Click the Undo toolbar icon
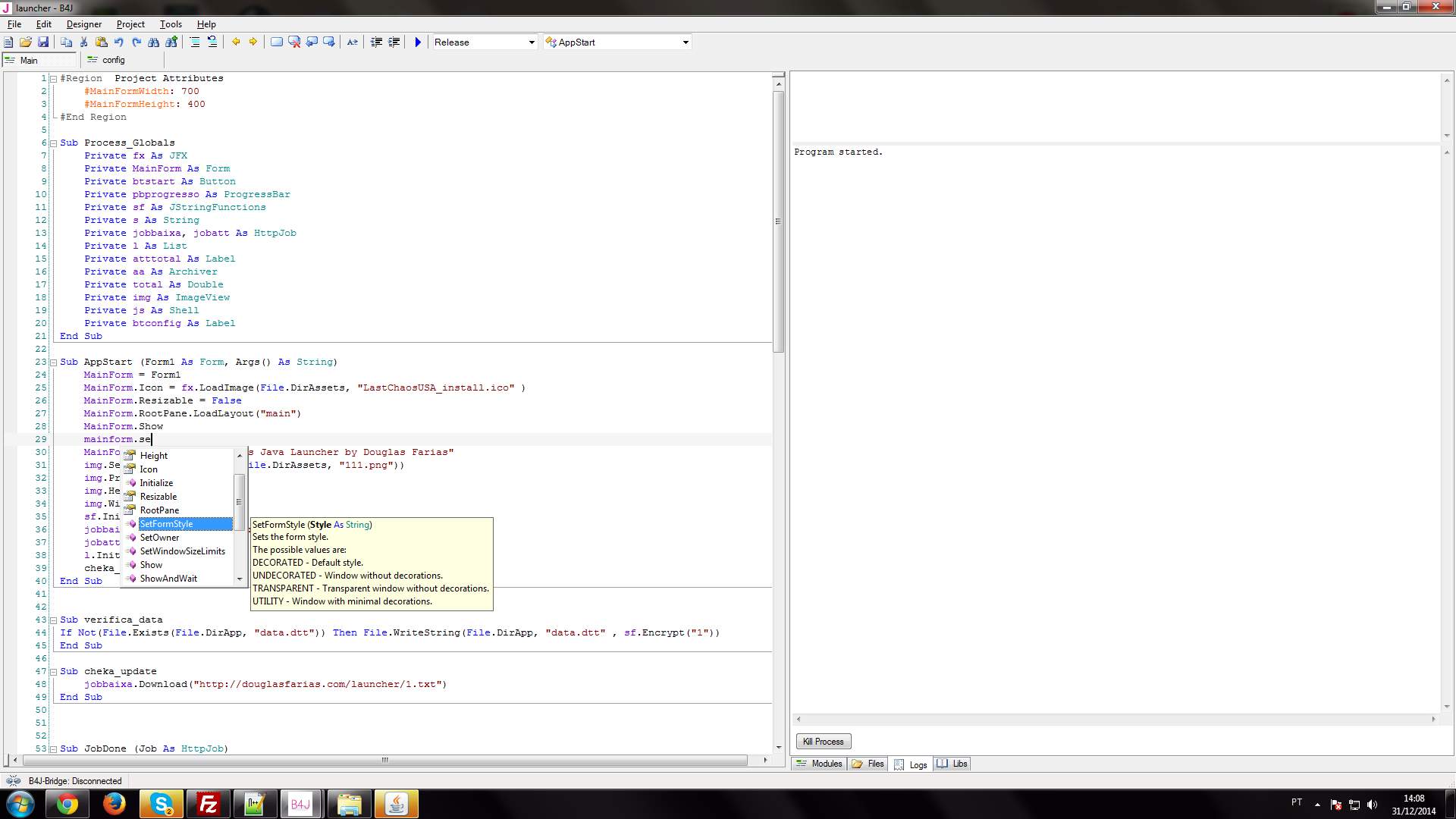This screenshot has height=819, width=1456. (x=119, y=42)
